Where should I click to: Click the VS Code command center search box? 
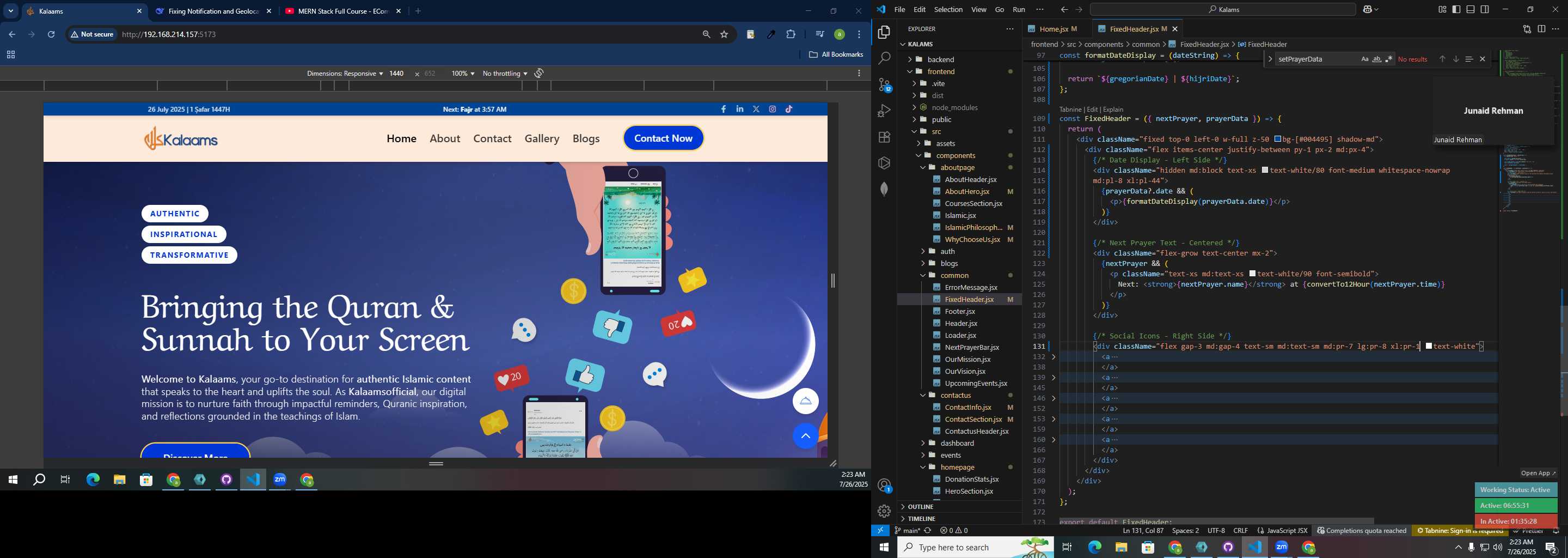[x=1222, y=10]
